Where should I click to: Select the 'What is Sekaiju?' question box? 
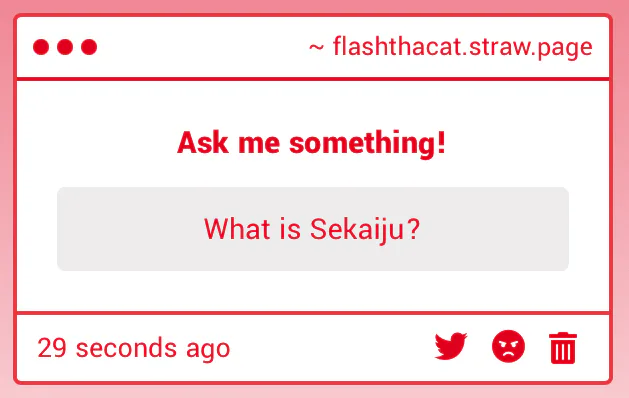pos(313,229)
